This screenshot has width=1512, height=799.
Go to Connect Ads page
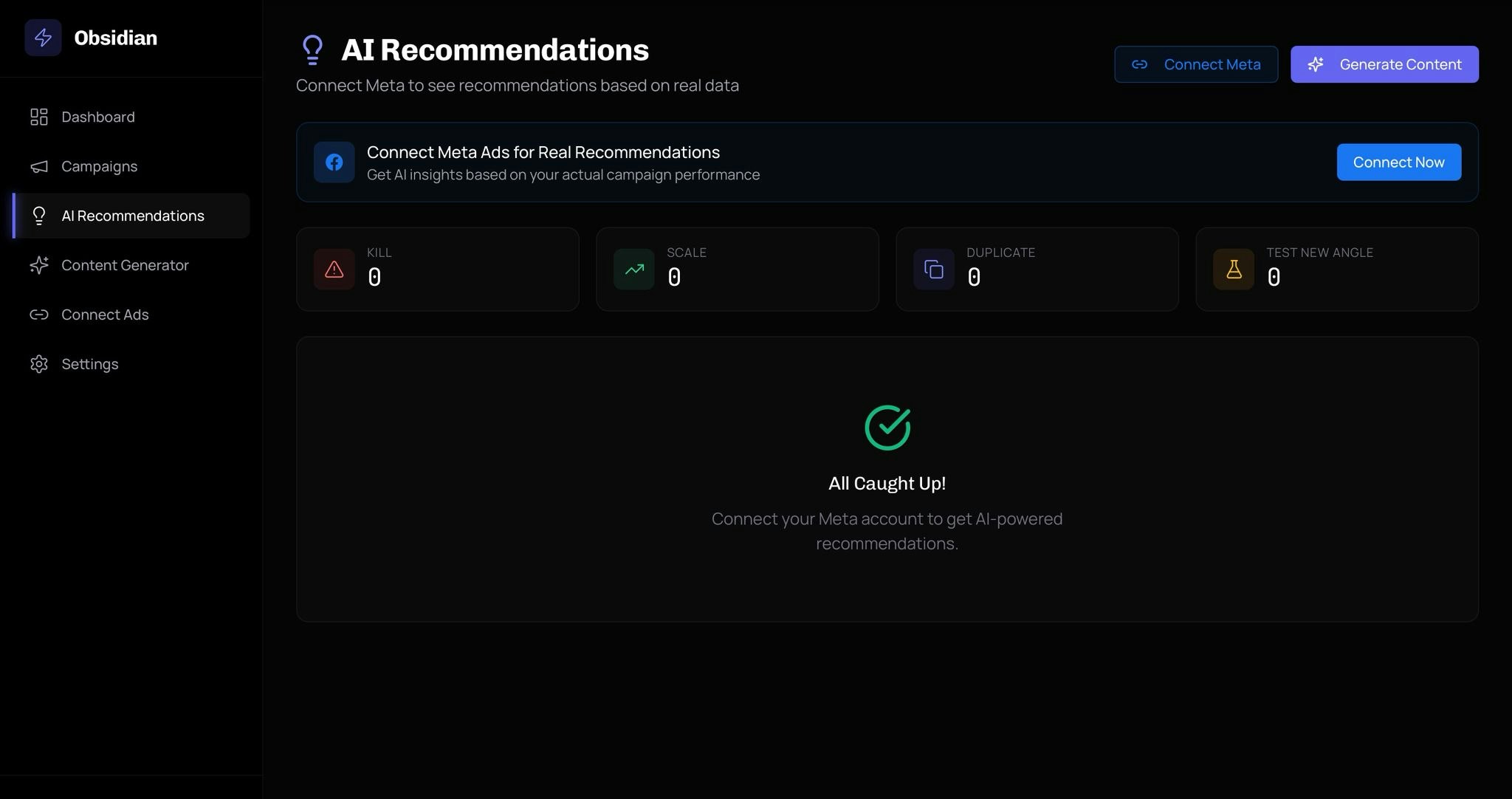point(105,315)
